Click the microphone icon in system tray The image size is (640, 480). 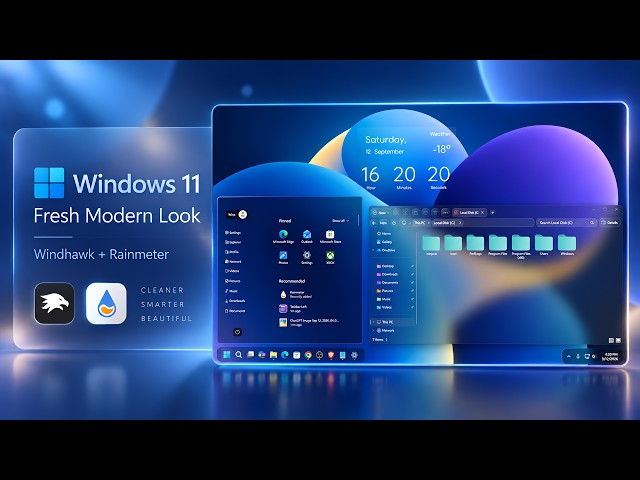(x=578, y=356)
